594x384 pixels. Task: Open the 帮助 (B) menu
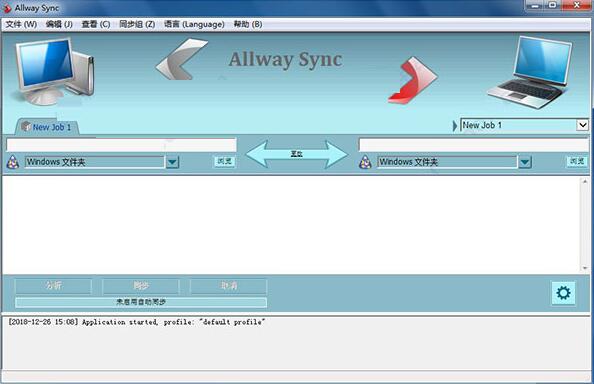pos(248,24)
